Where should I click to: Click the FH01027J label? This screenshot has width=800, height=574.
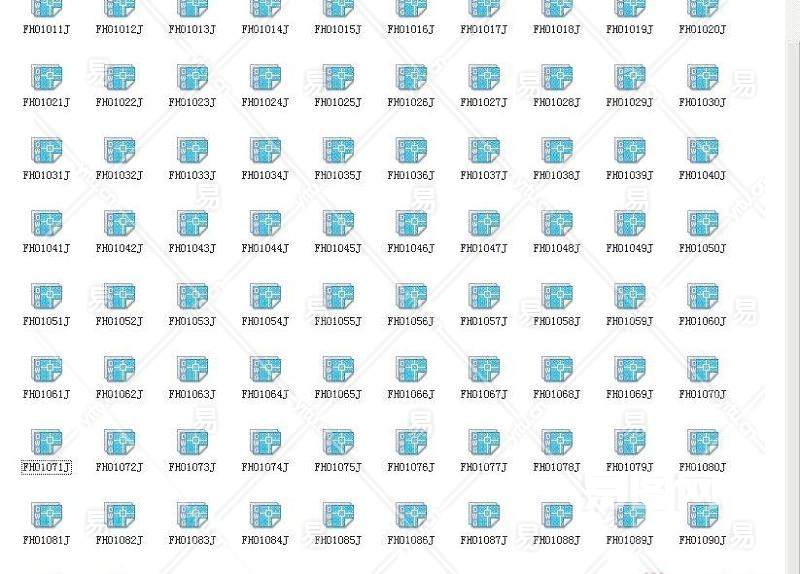pos(484,103)
